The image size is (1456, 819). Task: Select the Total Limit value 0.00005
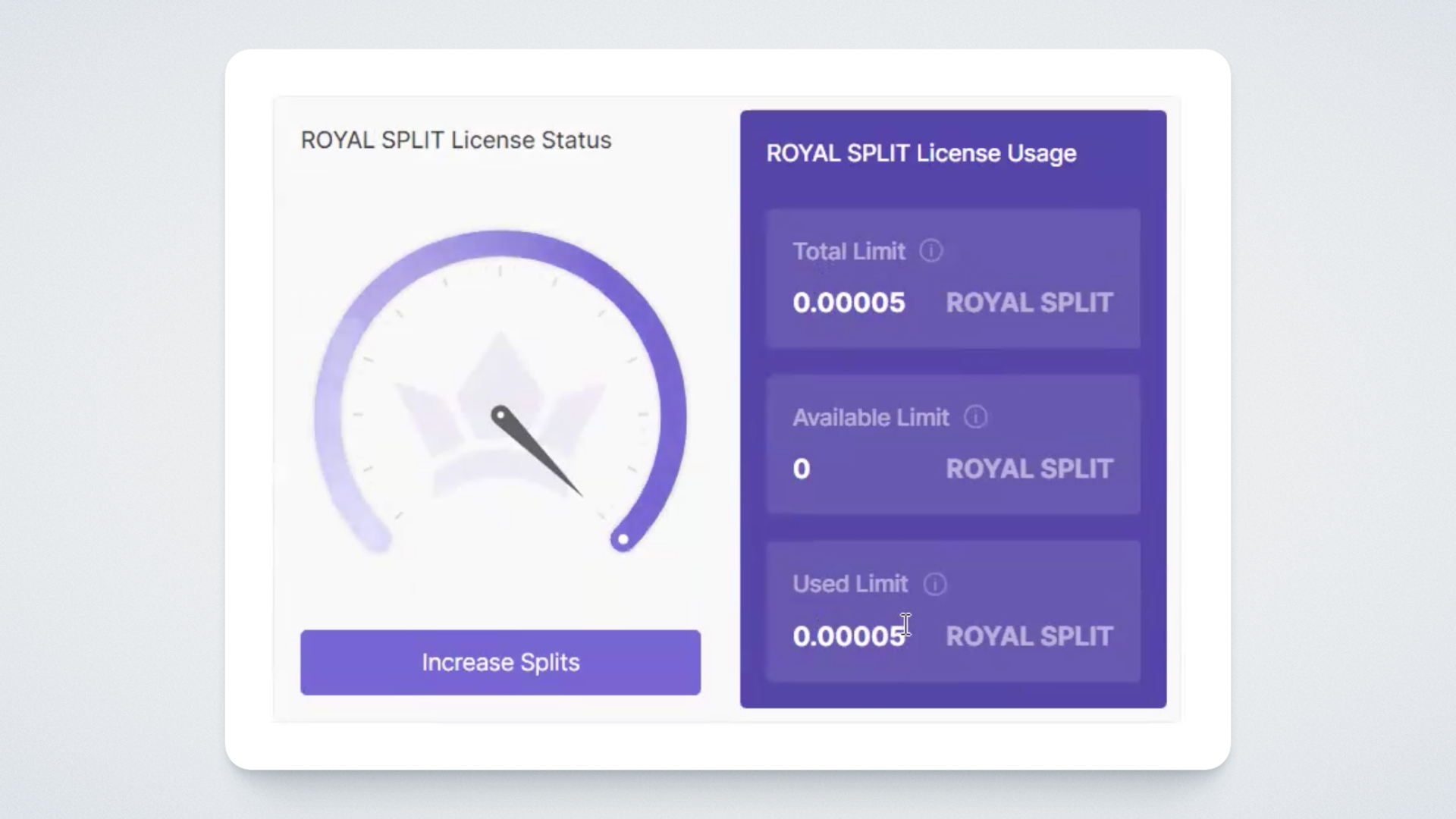[849, 303]
